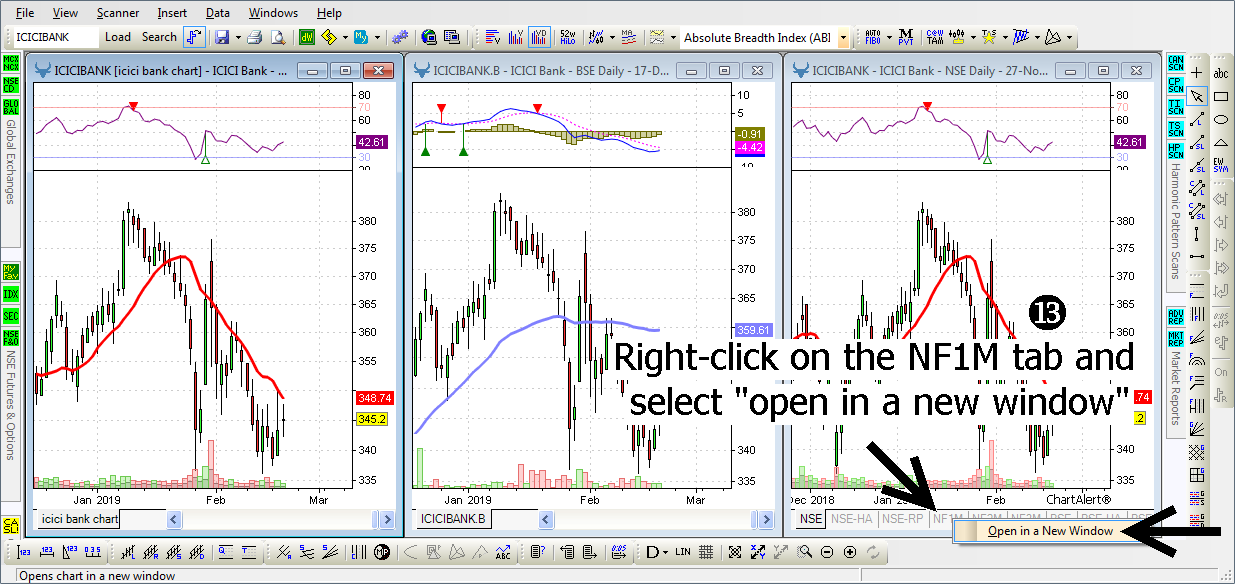Click the middle chart's horizontal scrollbar right arrow
This screenshot has height=584, width=1235.
tap(767, 519)
